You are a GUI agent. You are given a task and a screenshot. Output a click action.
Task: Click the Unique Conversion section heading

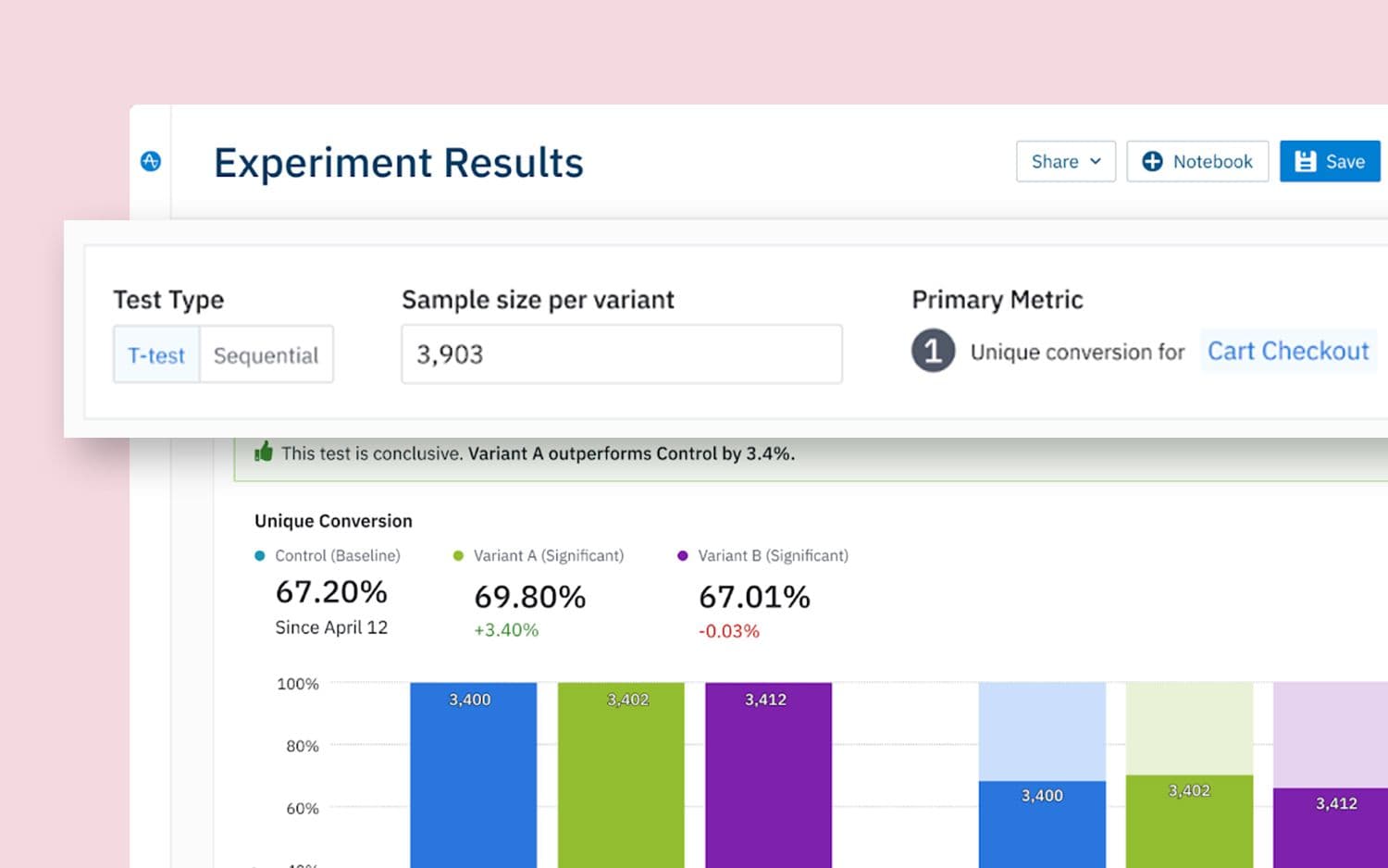(333, 520)
